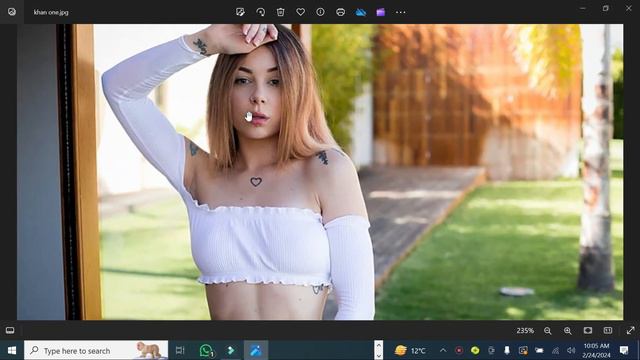Open the weather widget showing 12°C
The width and height of the screenshot is (640, 360).
coord(410,350)
